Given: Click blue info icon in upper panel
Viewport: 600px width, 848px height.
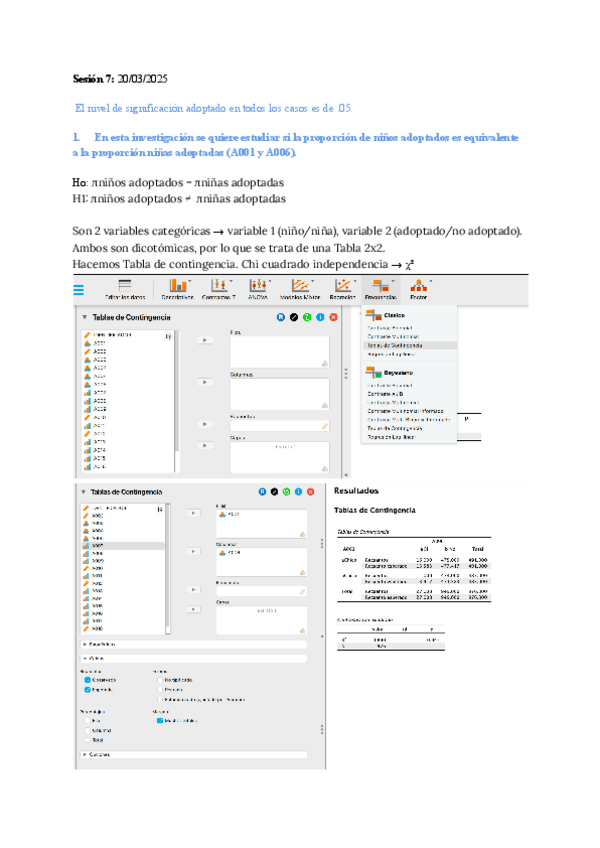Looking at the screenshot, I should click(x=320, y=317).
